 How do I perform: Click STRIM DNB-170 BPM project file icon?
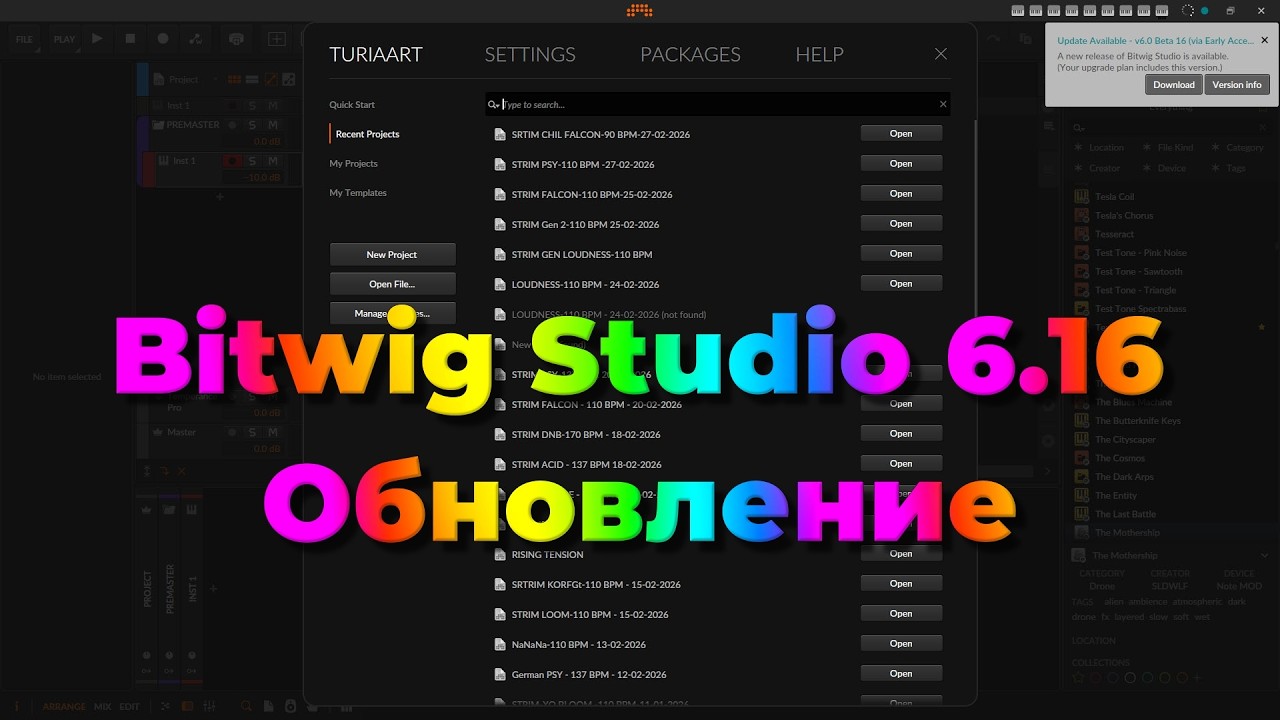pyautogui.click(x=500, y=434)
